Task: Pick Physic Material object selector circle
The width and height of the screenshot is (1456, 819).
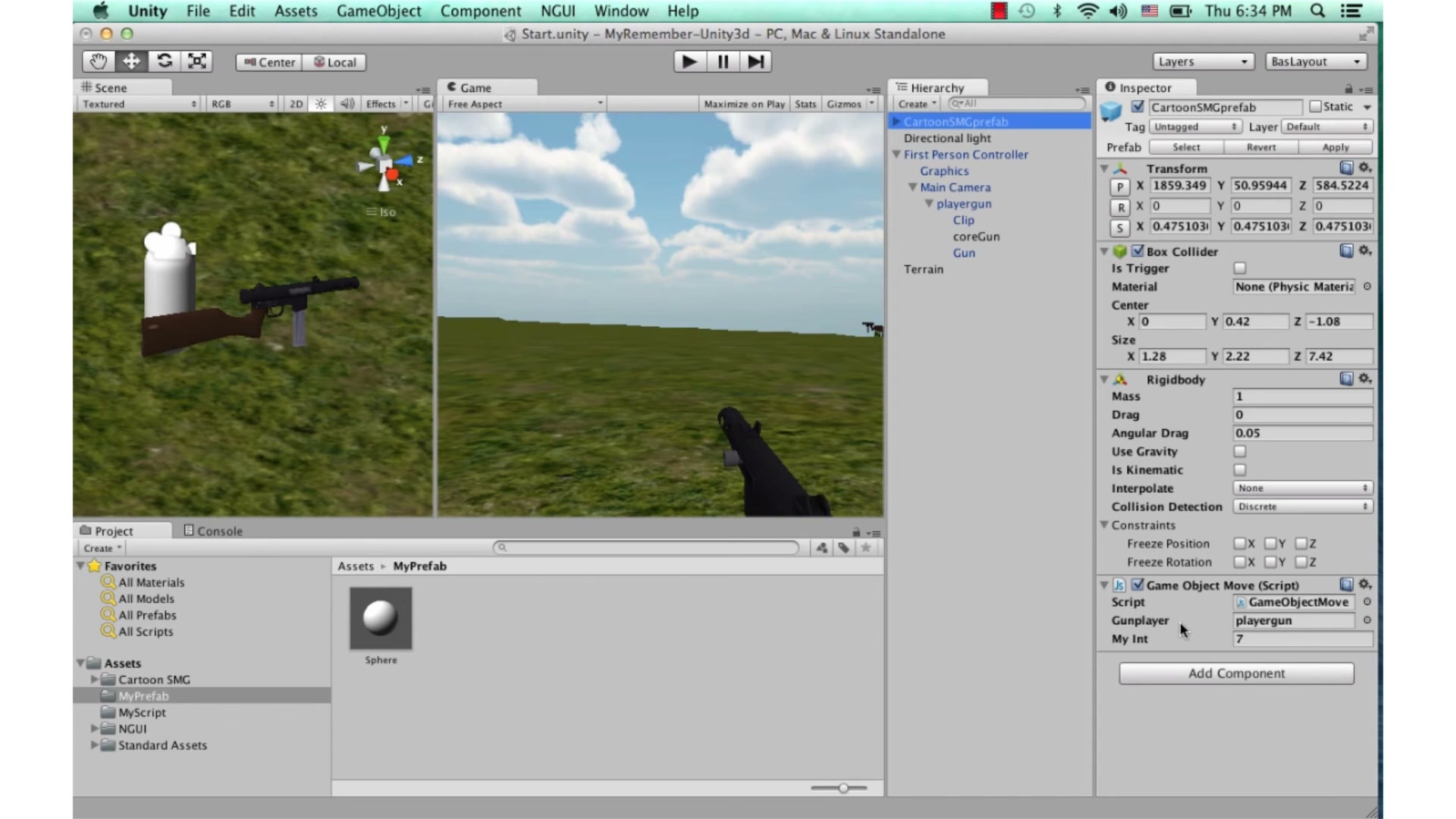Action: 1367,287
